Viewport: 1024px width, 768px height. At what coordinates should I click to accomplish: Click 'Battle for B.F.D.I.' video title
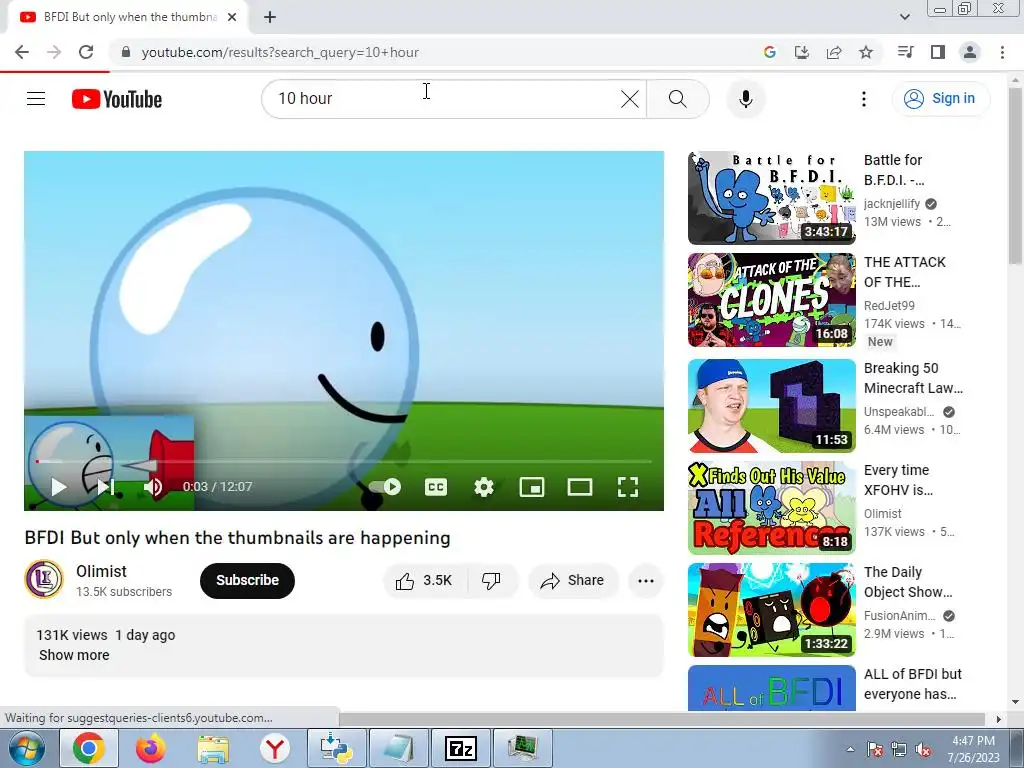click(x=893, y=170)
